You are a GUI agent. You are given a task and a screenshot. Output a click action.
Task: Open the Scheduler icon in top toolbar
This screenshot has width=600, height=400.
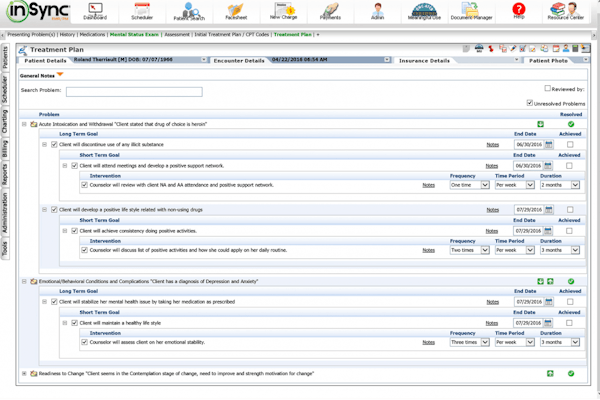tap(142, 12)
